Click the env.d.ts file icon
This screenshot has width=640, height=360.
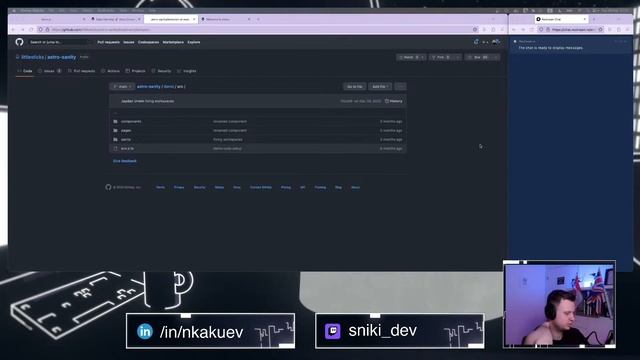coord(116,149)
